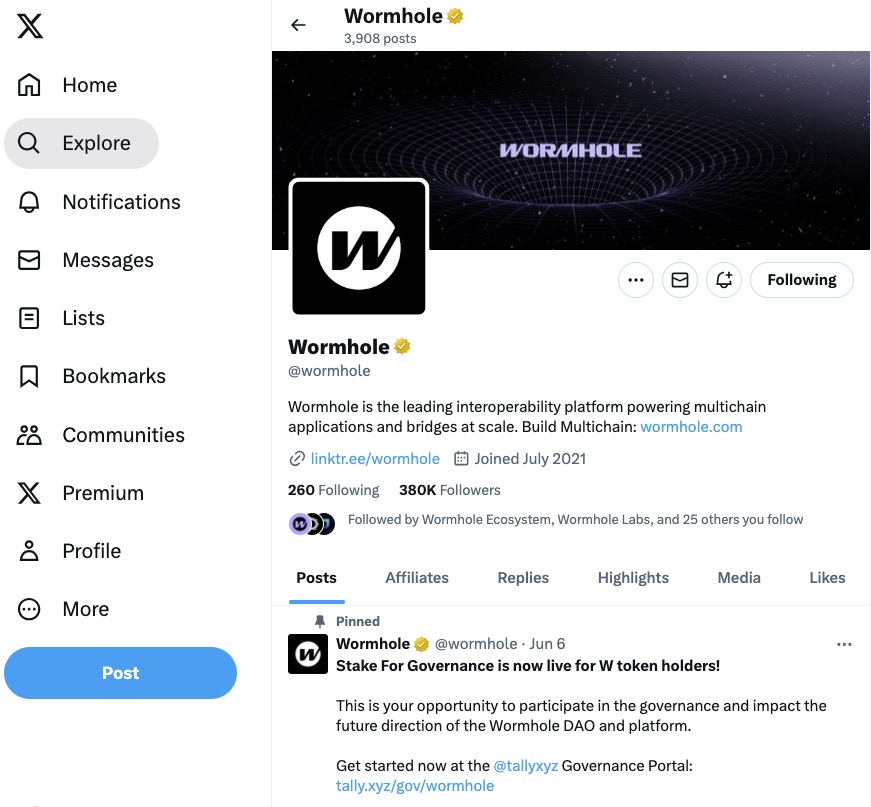Open the Wormhole profile picture
Image resolution: width=871 pixels, height=807 pixels.
coord(359,247)
